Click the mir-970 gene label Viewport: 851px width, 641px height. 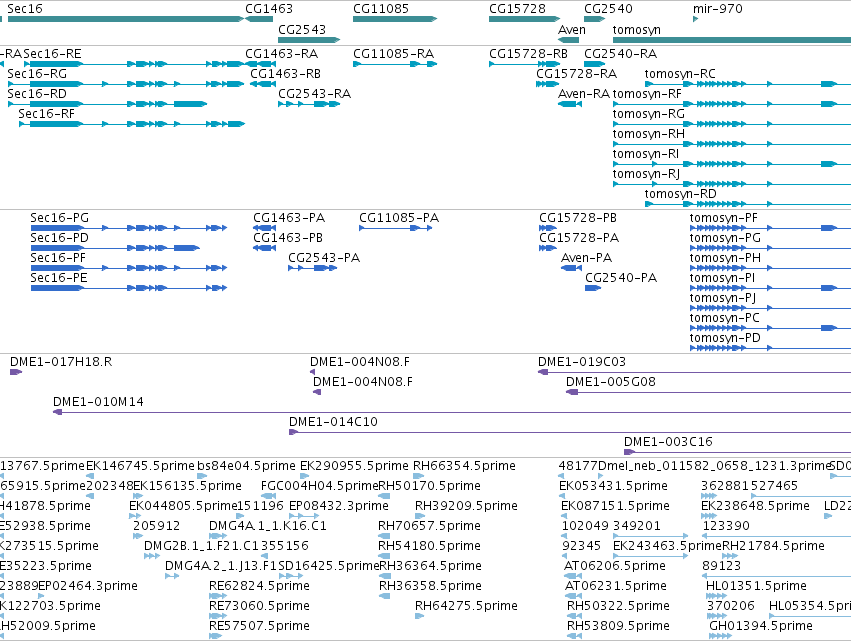(717, 9)
